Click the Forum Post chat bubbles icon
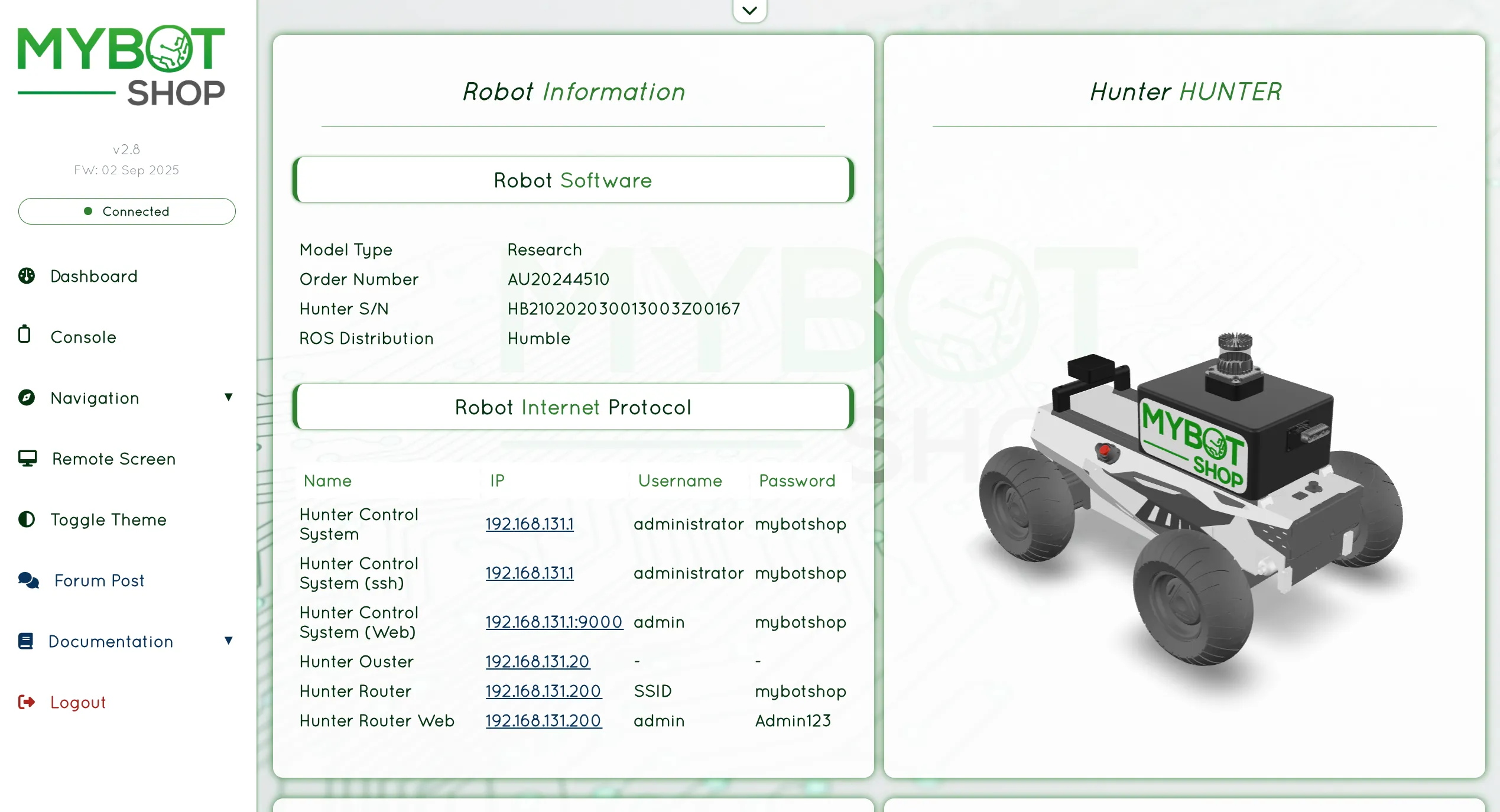1500x812 pixels. tap(28, 580)
